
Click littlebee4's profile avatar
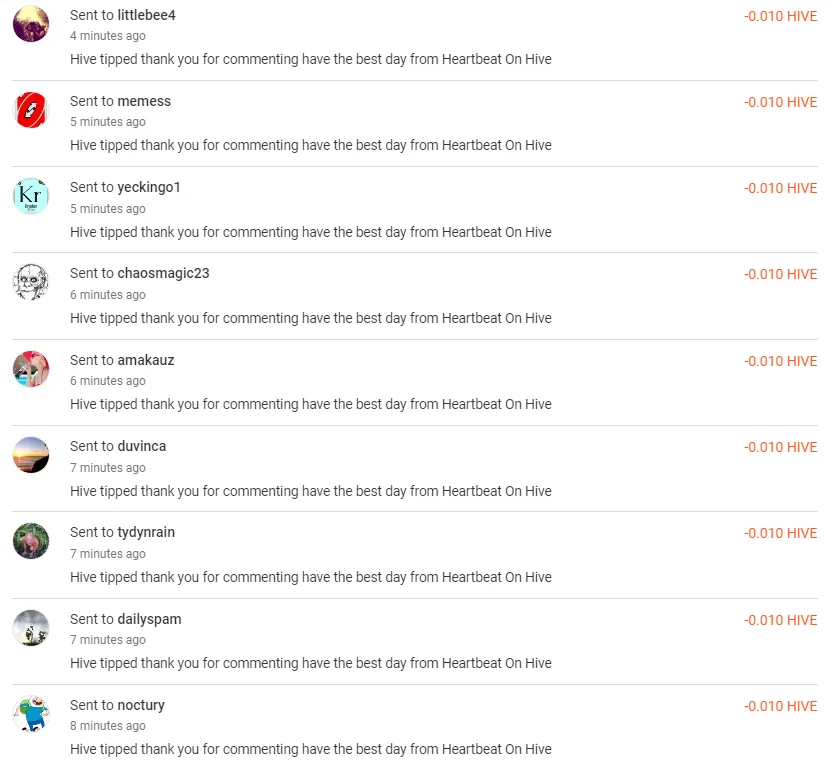click(31, 24)
